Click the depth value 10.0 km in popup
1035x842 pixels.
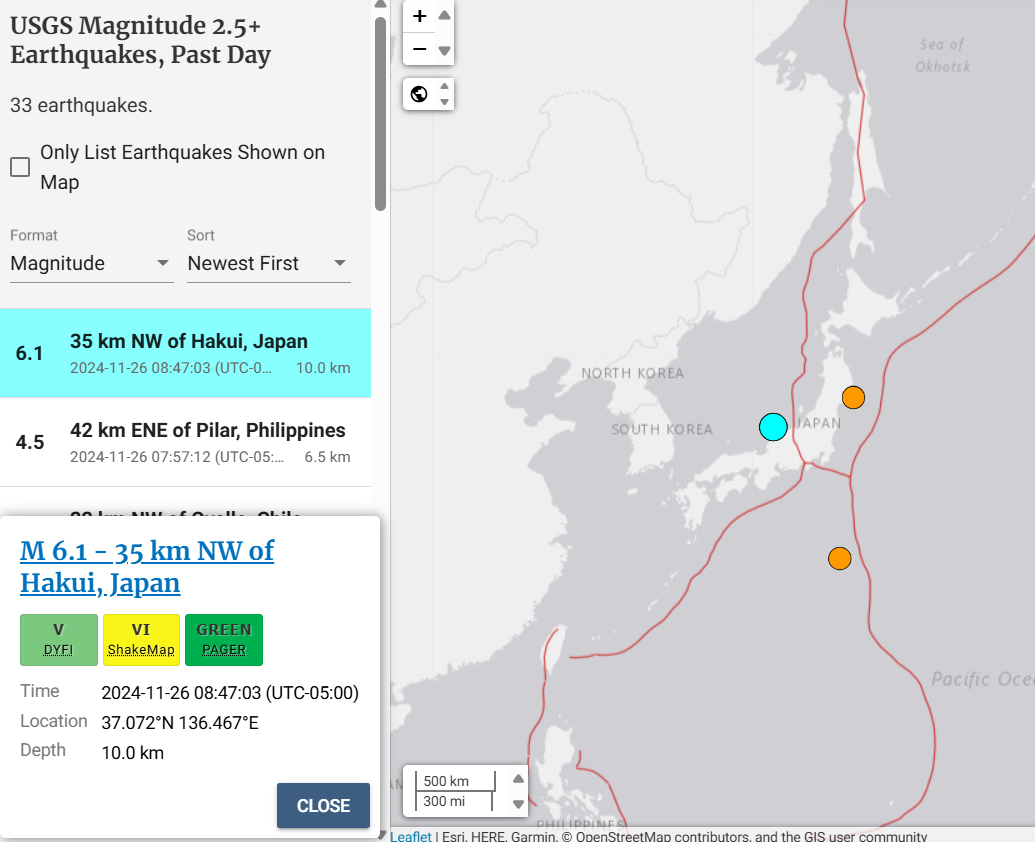[x=133, y=753]
